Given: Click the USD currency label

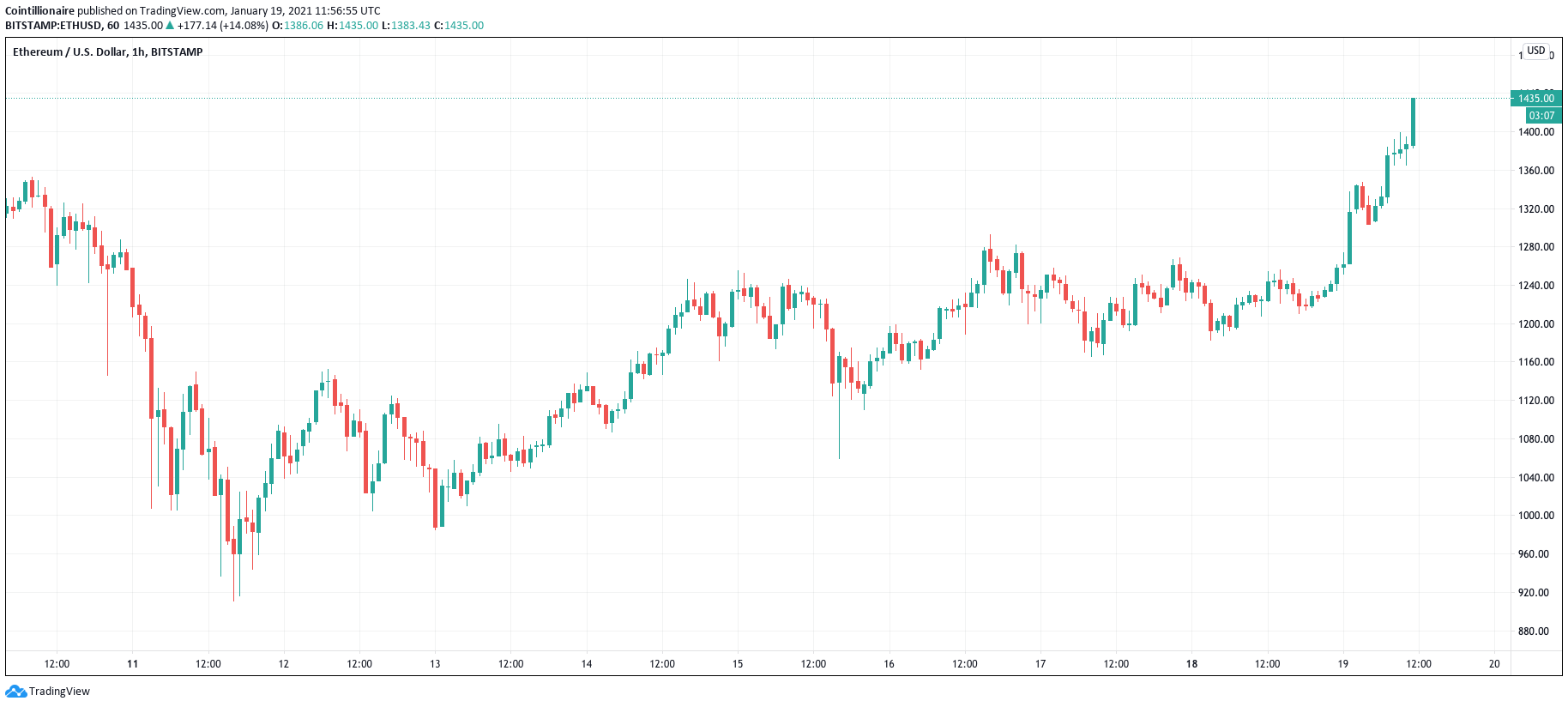Looking at the screenshot, I should (1535, 51).
